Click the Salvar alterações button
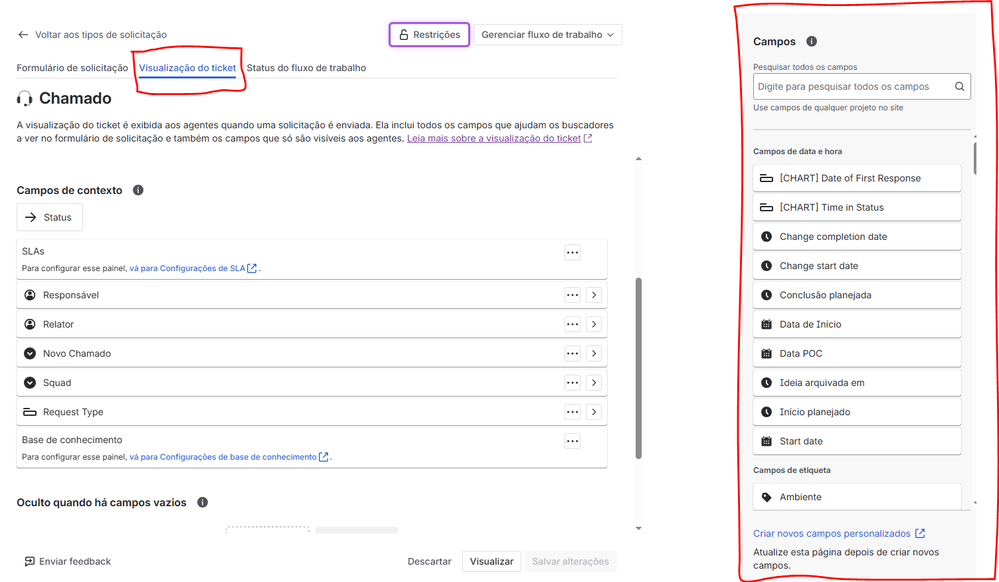This screenshot has height=582, width=999. [x=570, y=562]
